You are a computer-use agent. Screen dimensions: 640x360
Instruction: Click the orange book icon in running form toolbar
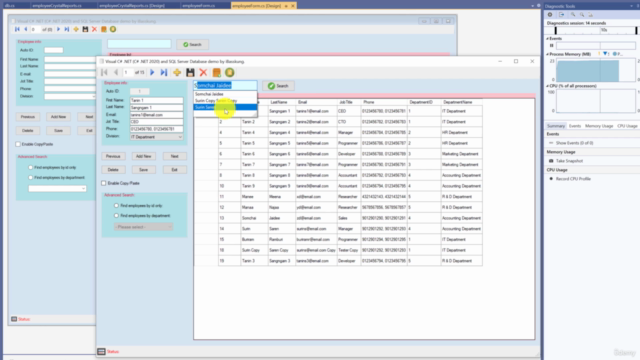[x=217, y=73]
